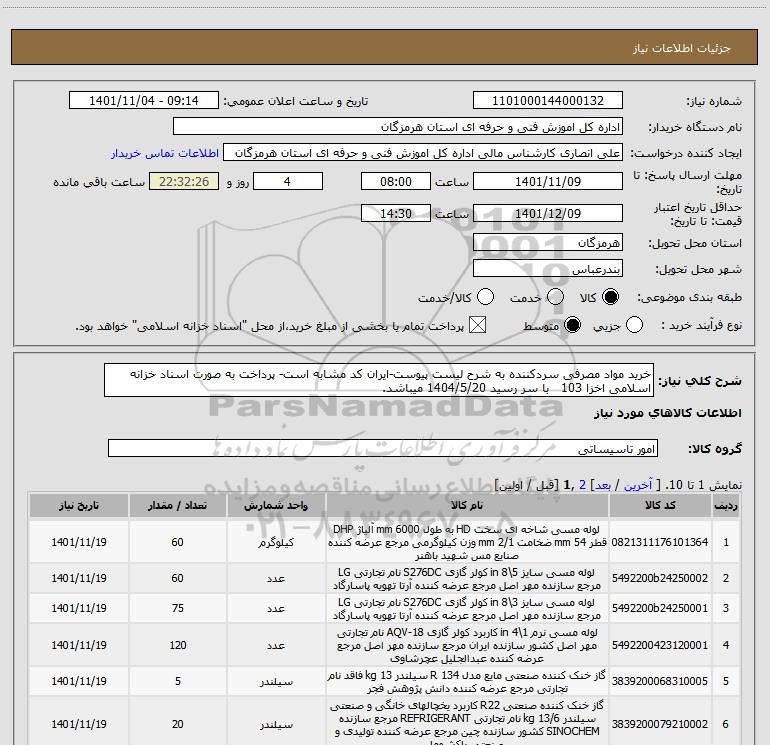Viewport: 770px width, 745px height.
Task: Click the 5\8 in copper pipe description
Action: point(467,579)
